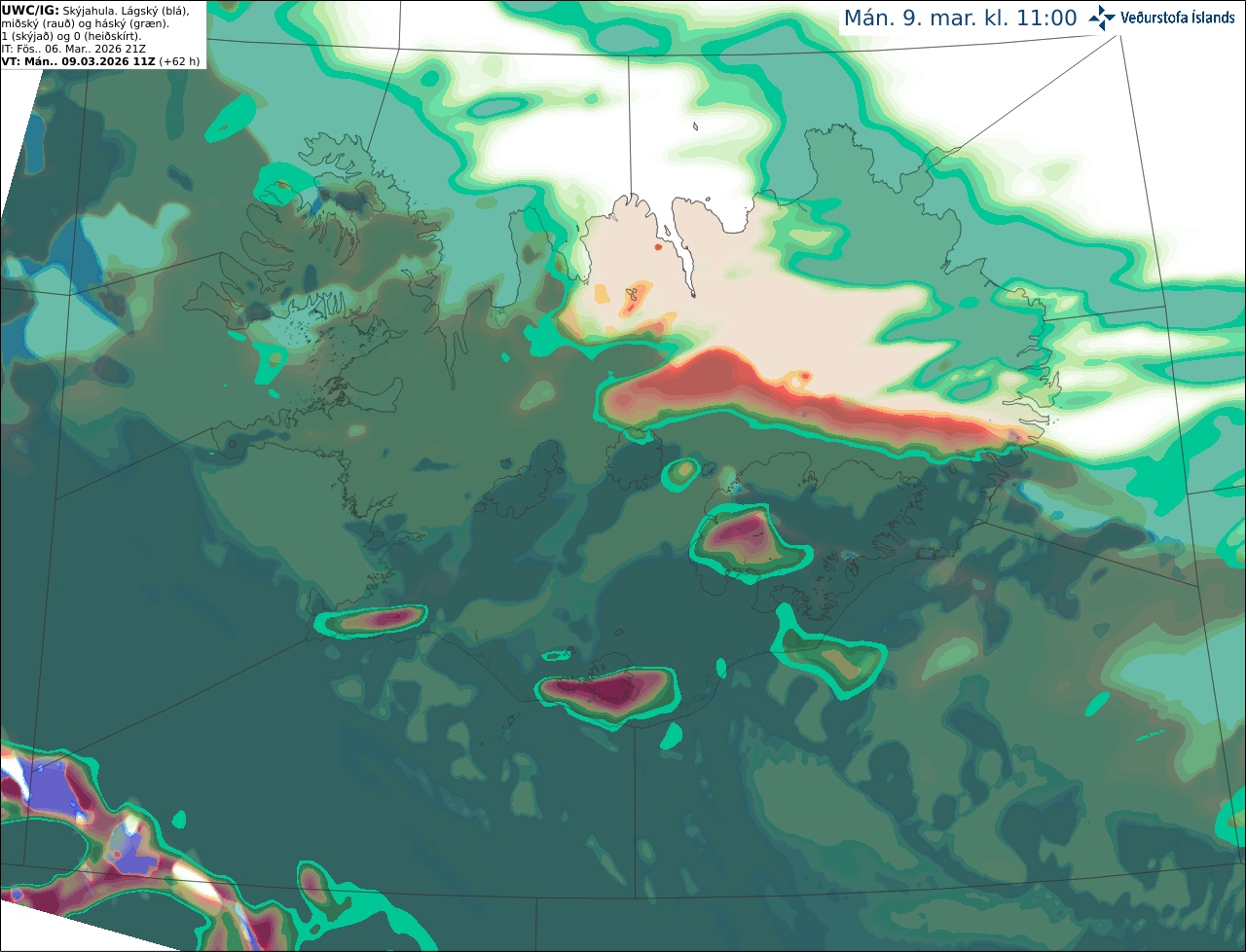Click the 'Veðurstofa Íslands' text label
The height and width of the screenshot is (952, 1246).
tap(1178, 18)
